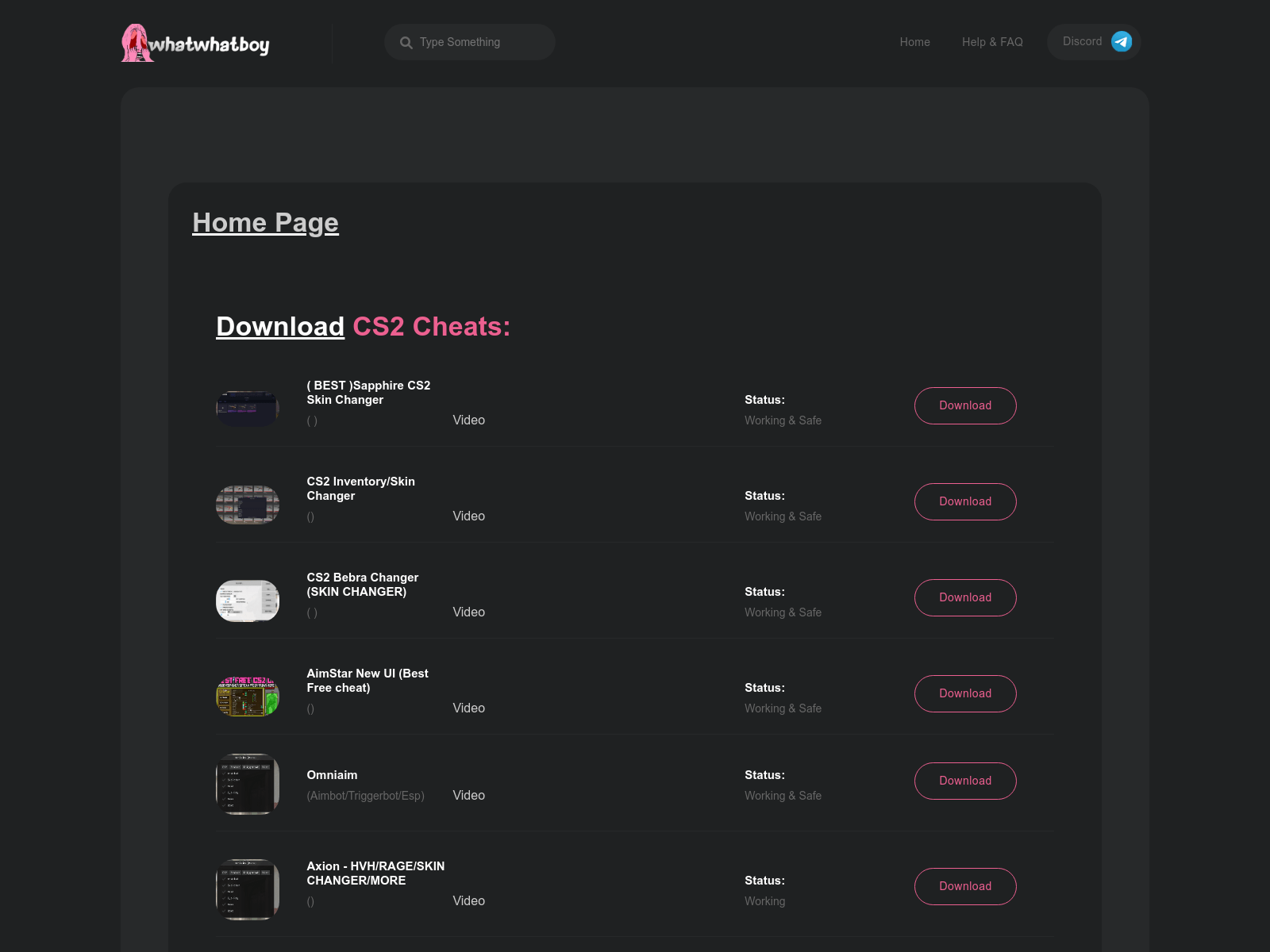1270x952 pixels.
Task: Click 'Working' status in Axion row
Action: (x=764, y=901)
